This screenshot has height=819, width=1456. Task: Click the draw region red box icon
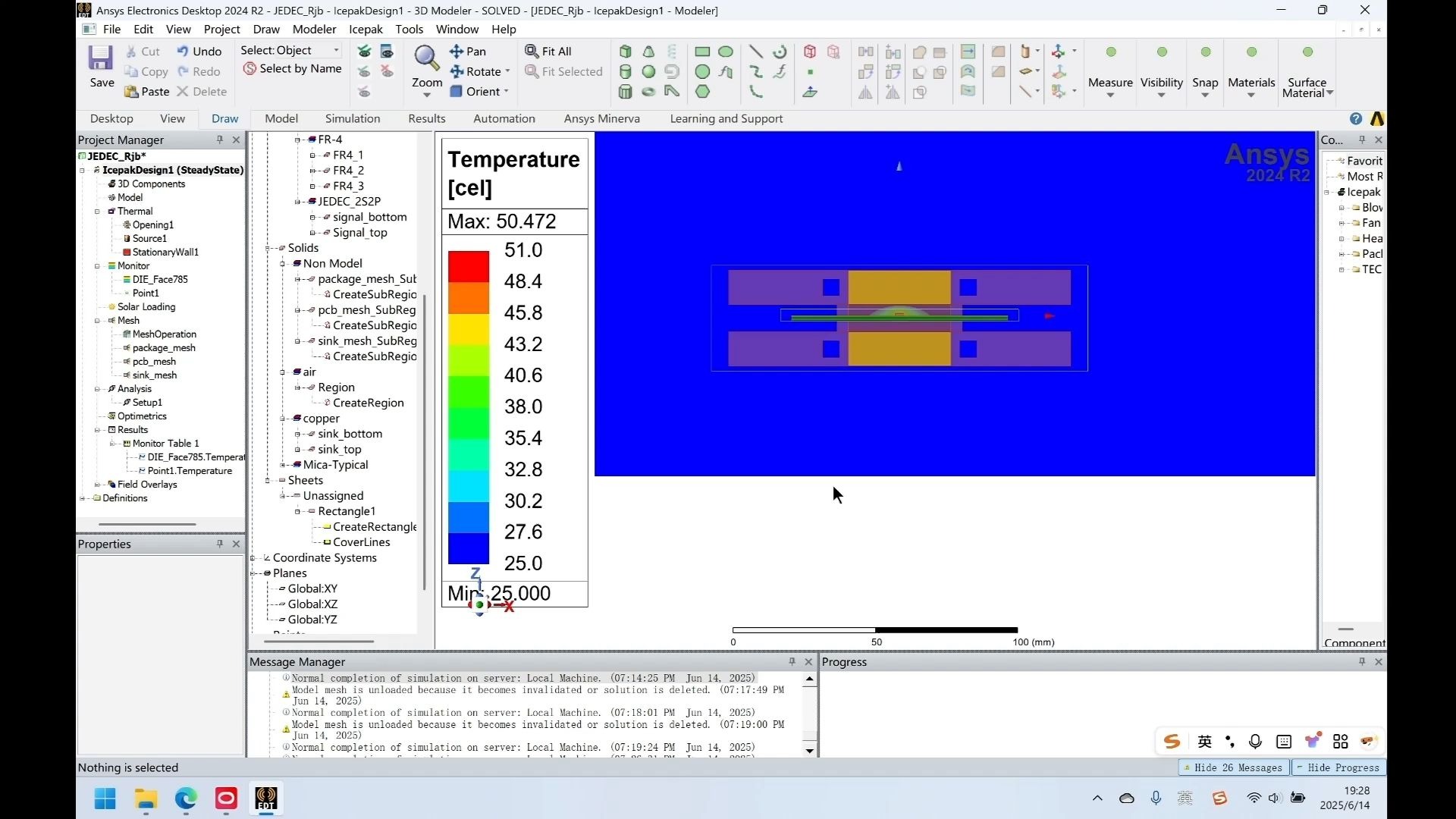coord(810,52)
